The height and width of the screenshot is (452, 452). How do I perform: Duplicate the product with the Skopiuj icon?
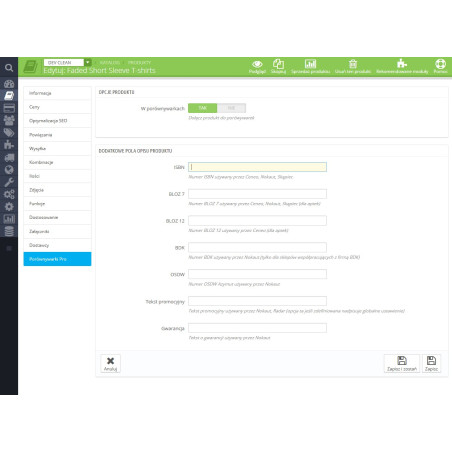click(278, 64)
